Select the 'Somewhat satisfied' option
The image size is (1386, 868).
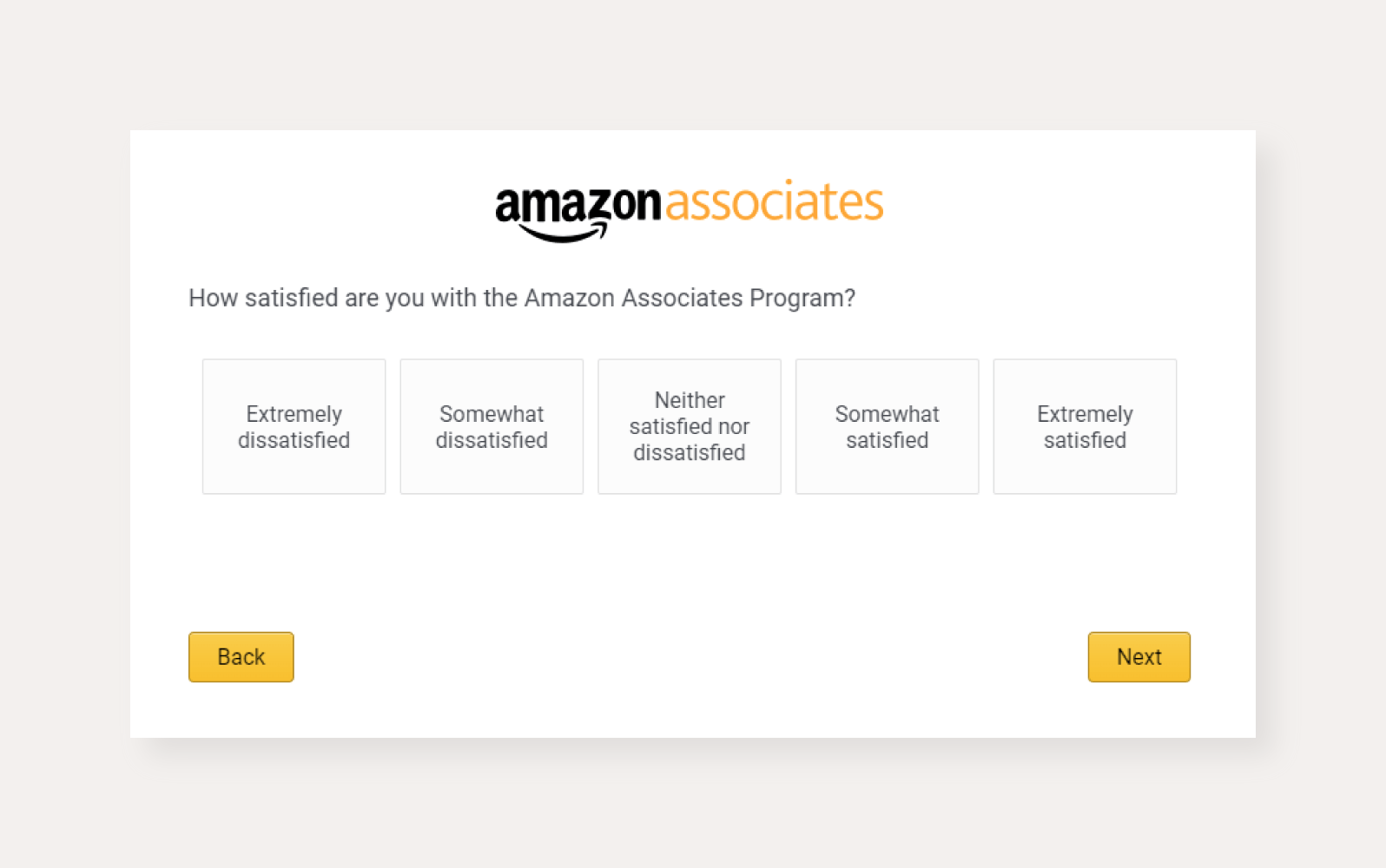887,426
